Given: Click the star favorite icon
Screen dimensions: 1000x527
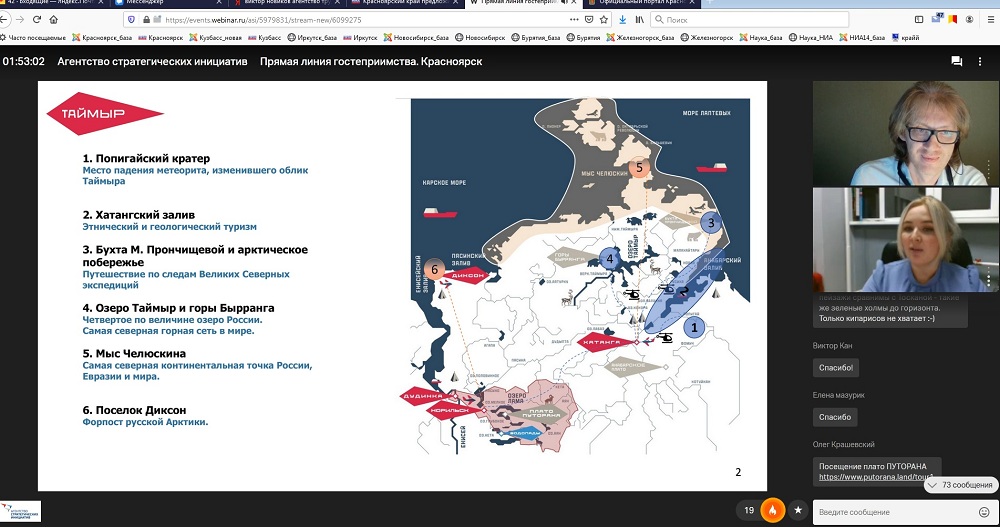Looking at the screenshot, I should tap(797, 510).
